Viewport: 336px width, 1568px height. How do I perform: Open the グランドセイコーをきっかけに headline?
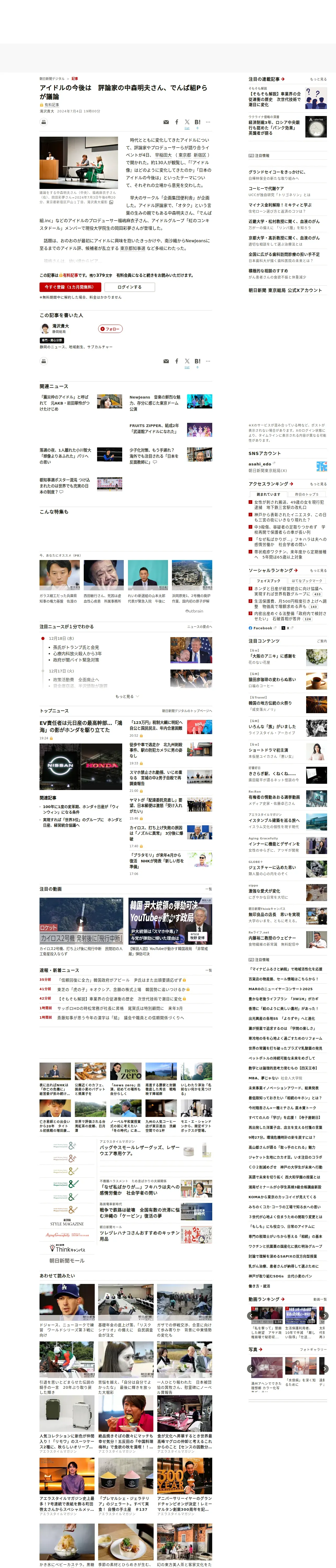tap(277, 172)
